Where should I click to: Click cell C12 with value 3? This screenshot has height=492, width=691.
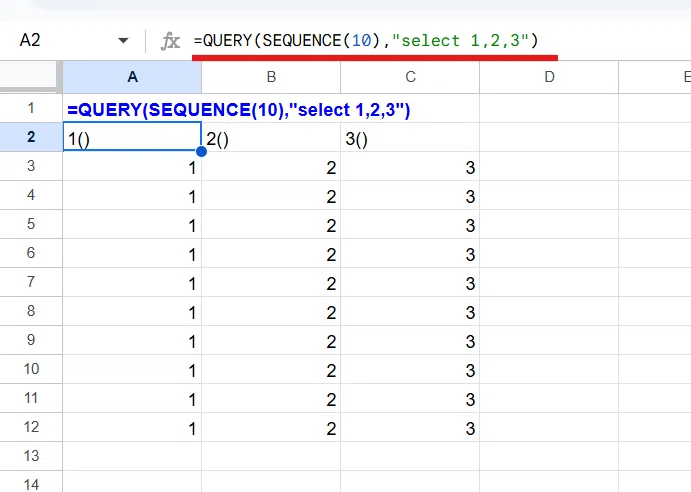pyautogui.click(x=410, y=427)
